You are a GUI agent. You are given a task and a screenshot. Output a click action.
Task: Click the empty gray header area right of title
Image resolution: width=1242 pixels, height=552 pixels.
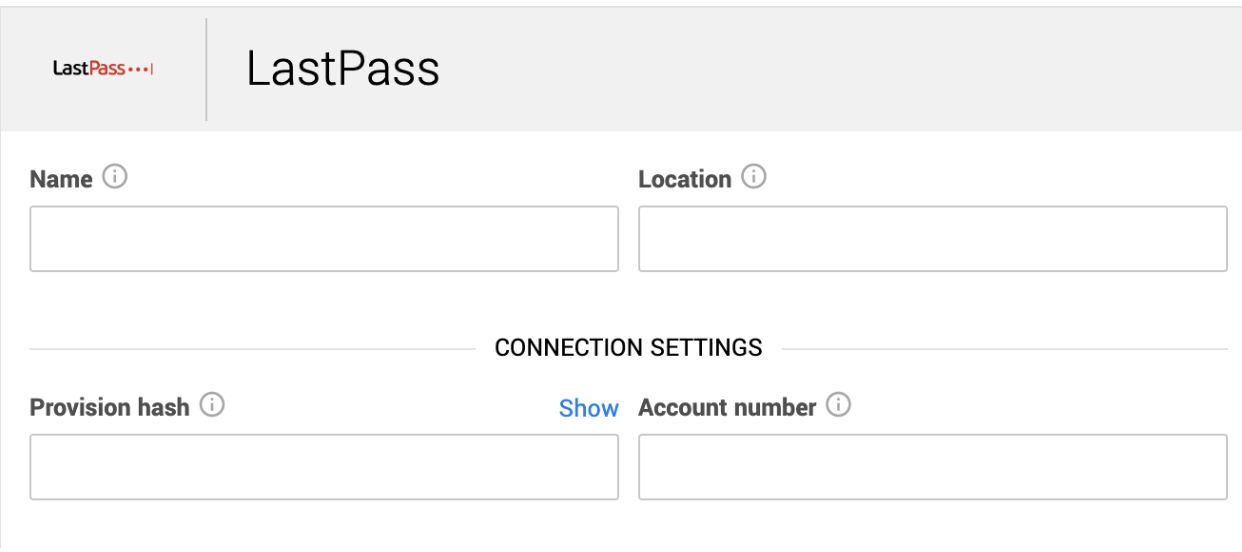(x=840, y=69)
